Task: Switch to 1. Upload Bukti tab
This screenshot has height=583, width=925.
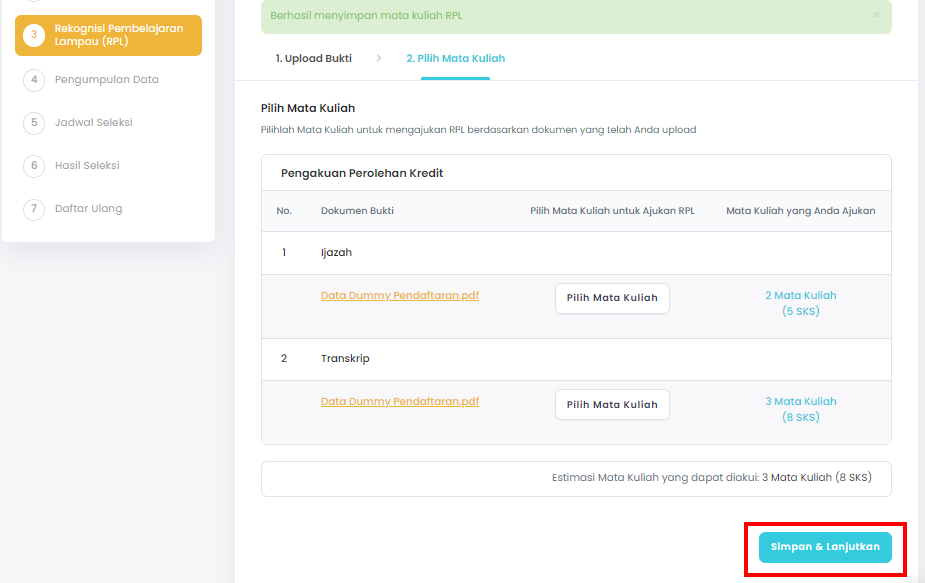Action: [313, 58]
